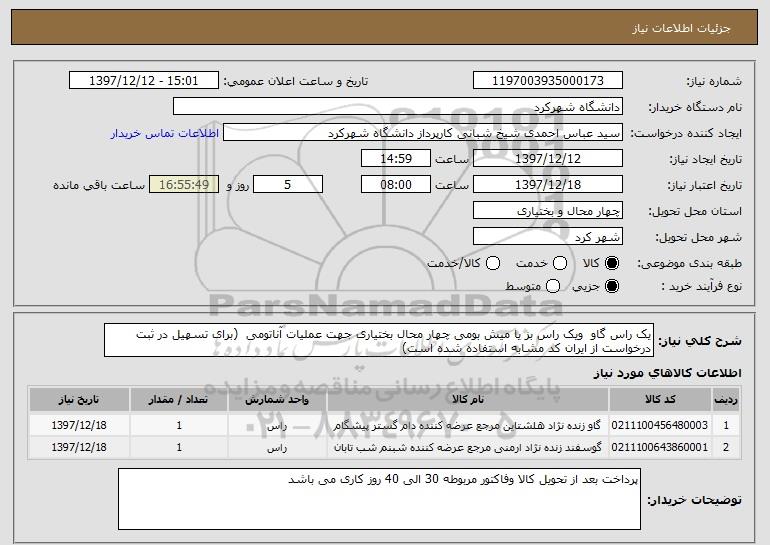Click the validity time field 08:00

tap(396, 185)
